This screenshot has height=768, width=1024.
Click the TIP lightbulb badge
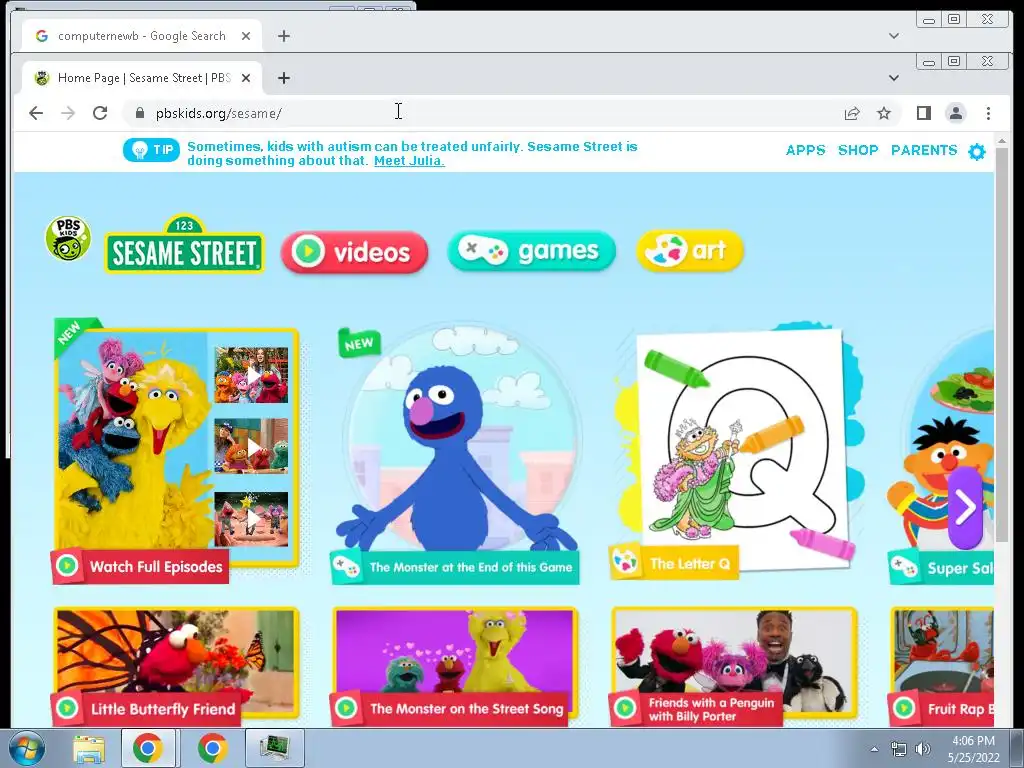(151, 150)
